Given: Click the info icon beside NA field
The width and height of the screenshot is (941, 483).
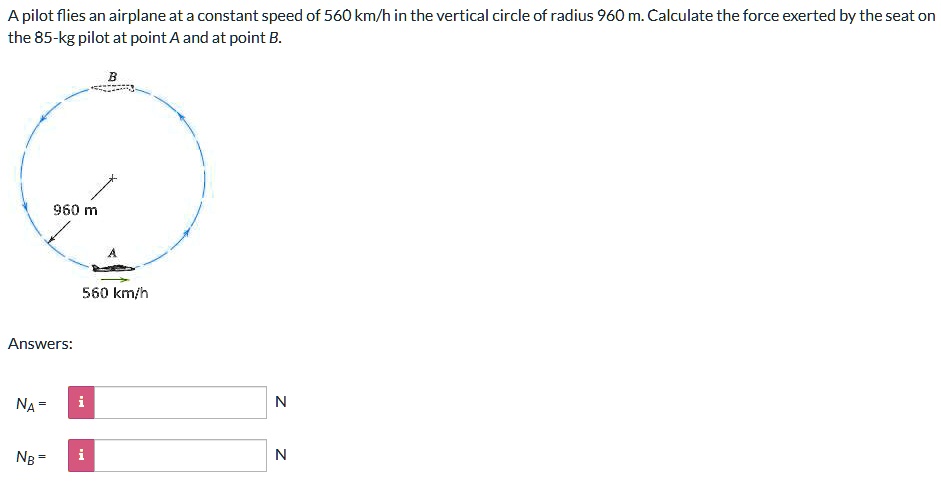Looking at the screenshot, I should 83,403.
